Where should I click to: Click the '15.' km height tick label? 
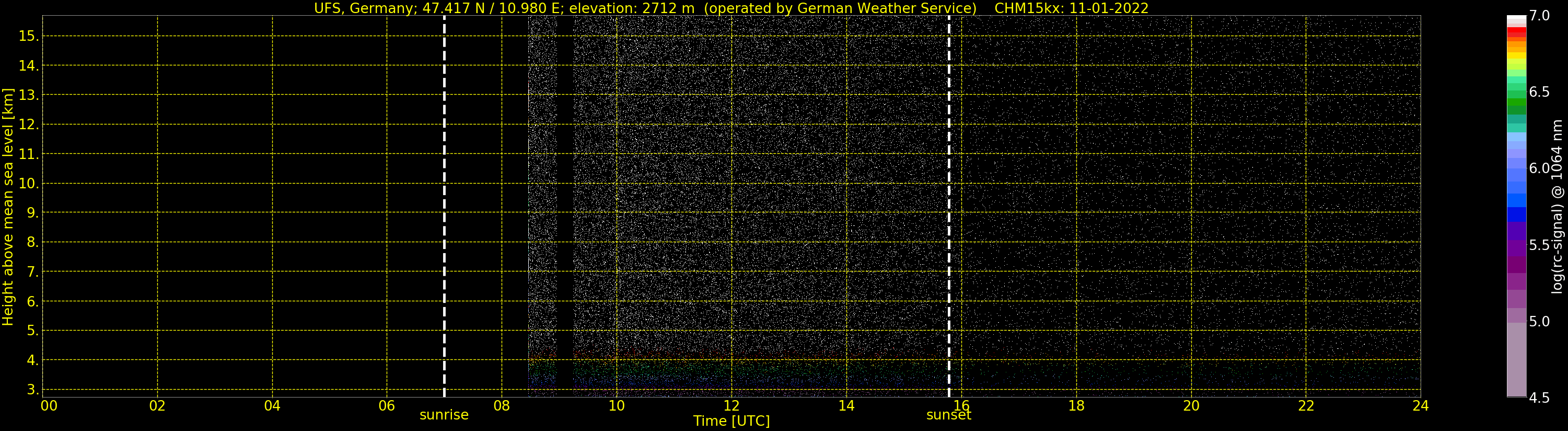(x=29, y=36)
